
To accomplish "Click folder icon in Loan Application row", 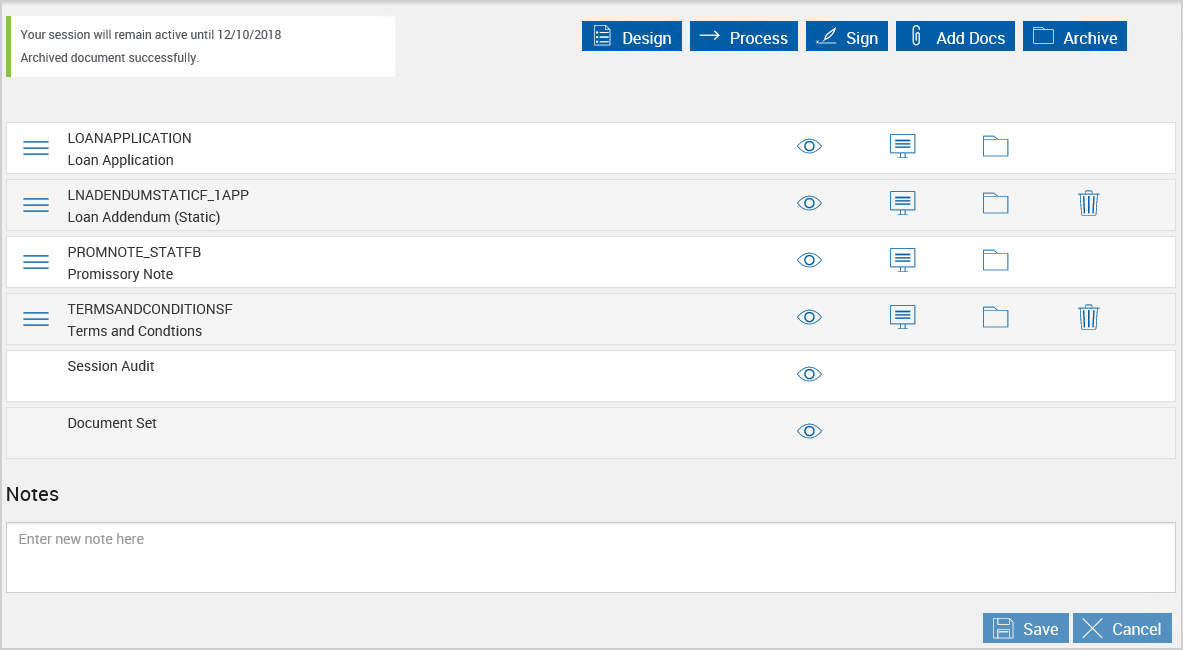I will [995, 146].
